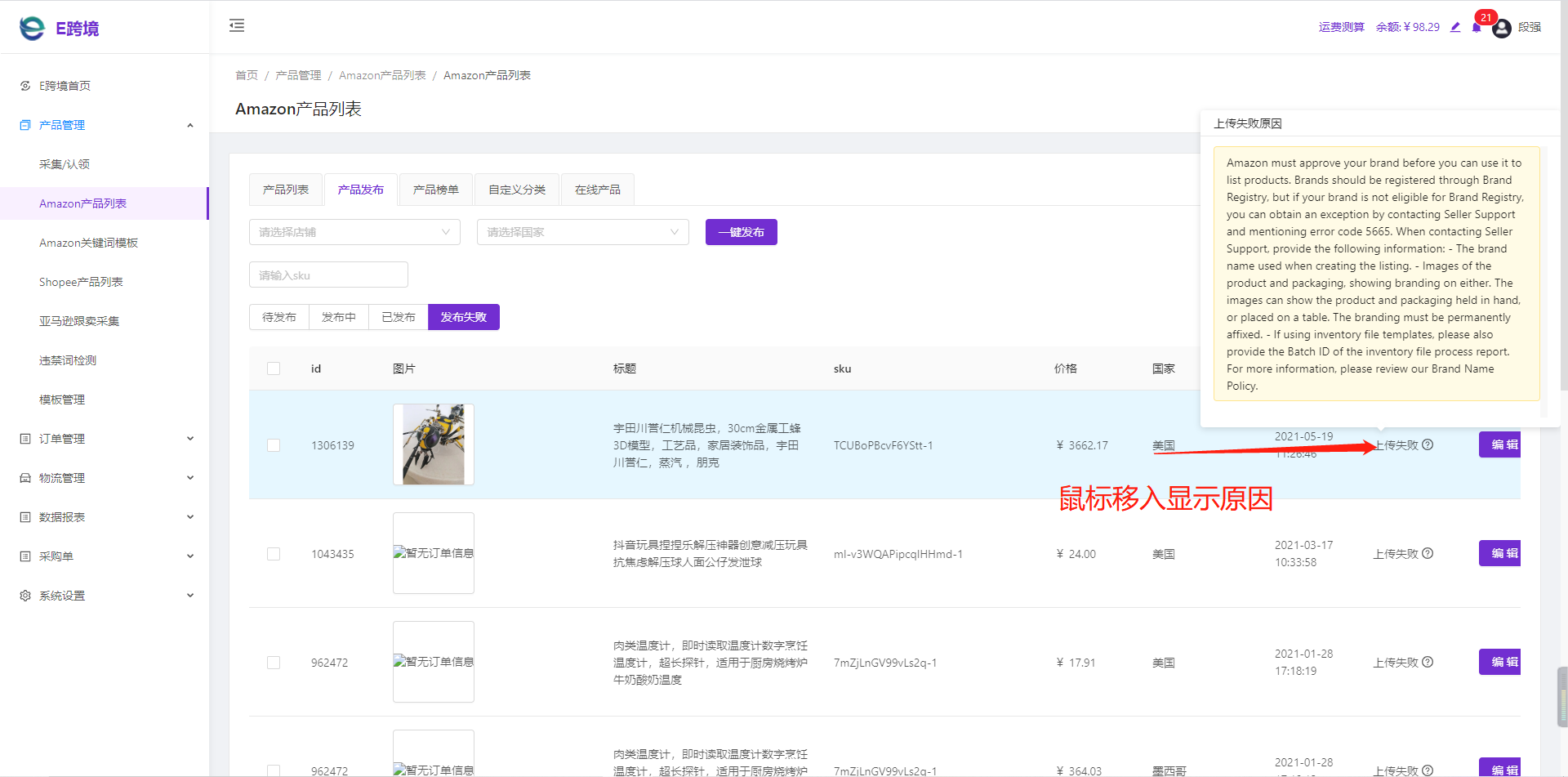
Task: Expand the 数据报表 menu chevron
Action: [x=190, y=517]
